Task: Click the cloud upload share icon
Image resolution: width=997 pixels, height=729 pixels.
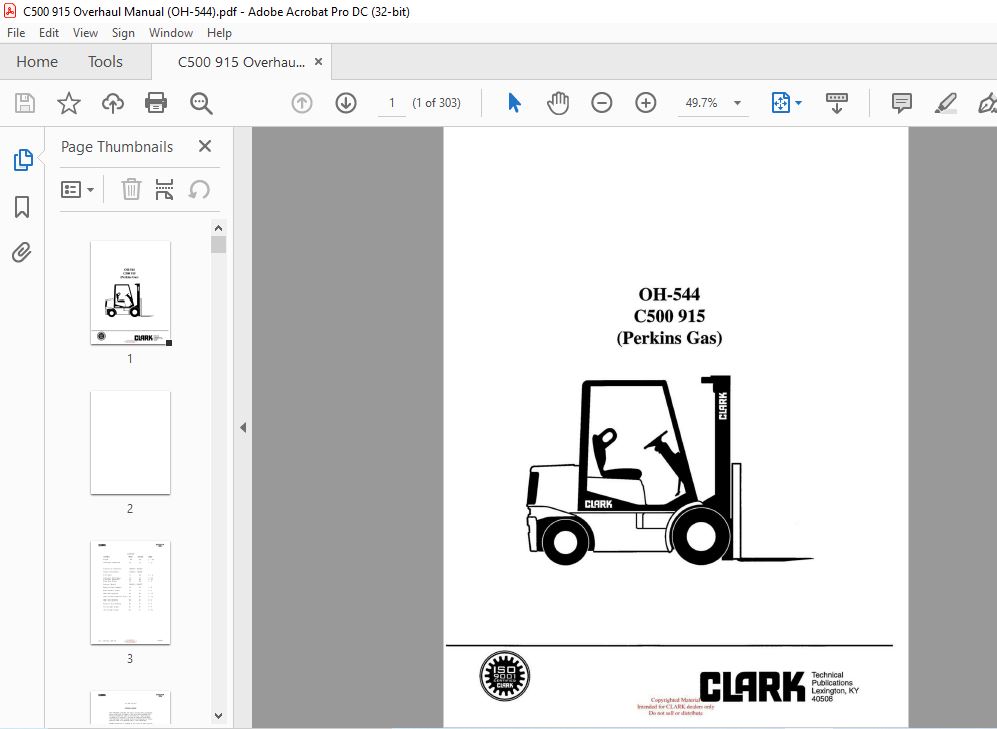Action: pos(113,103)
